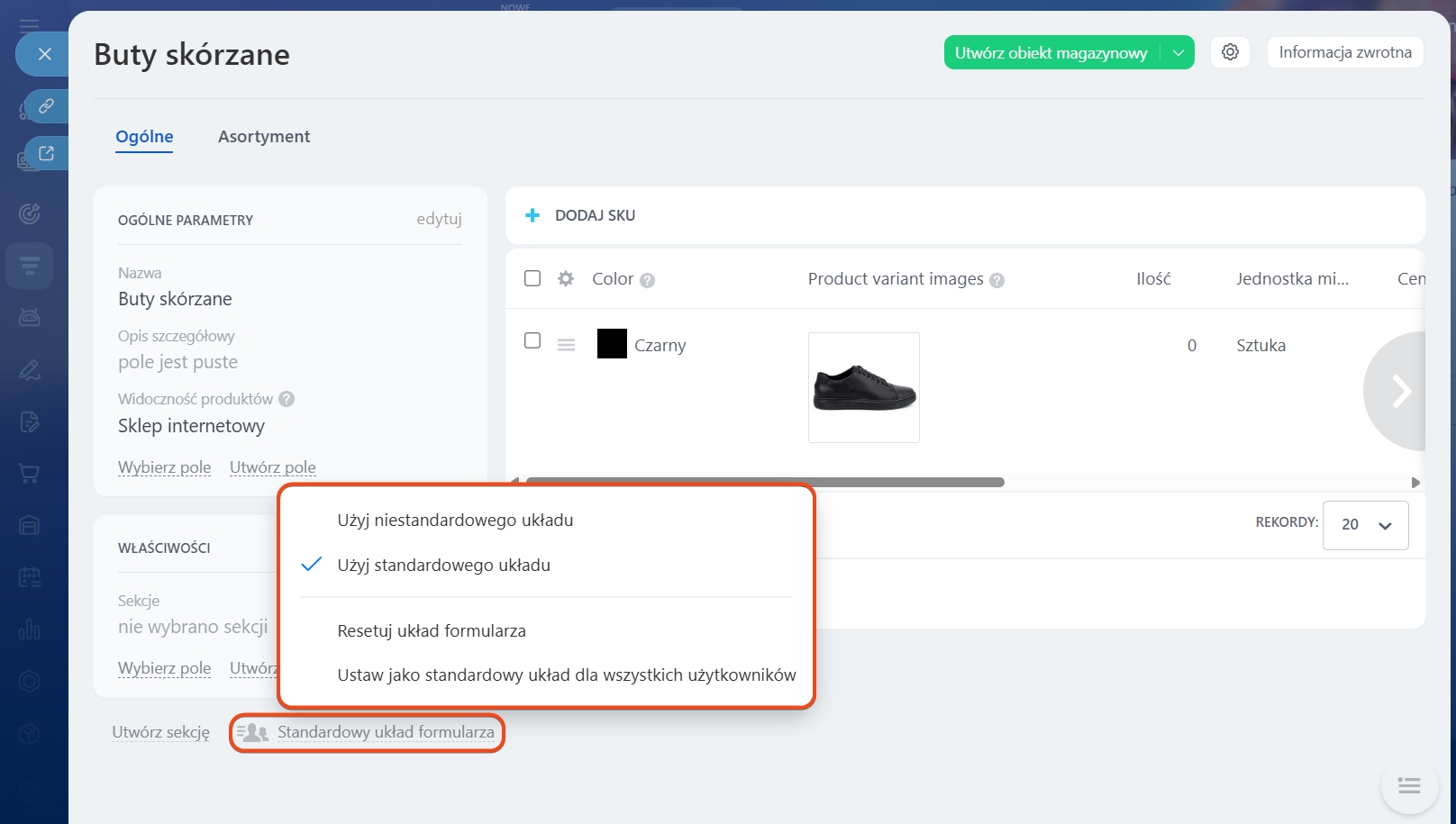Click the Informacja zwrotna button
This screenshot has width=1456, height=824.
coord(1344,52)
